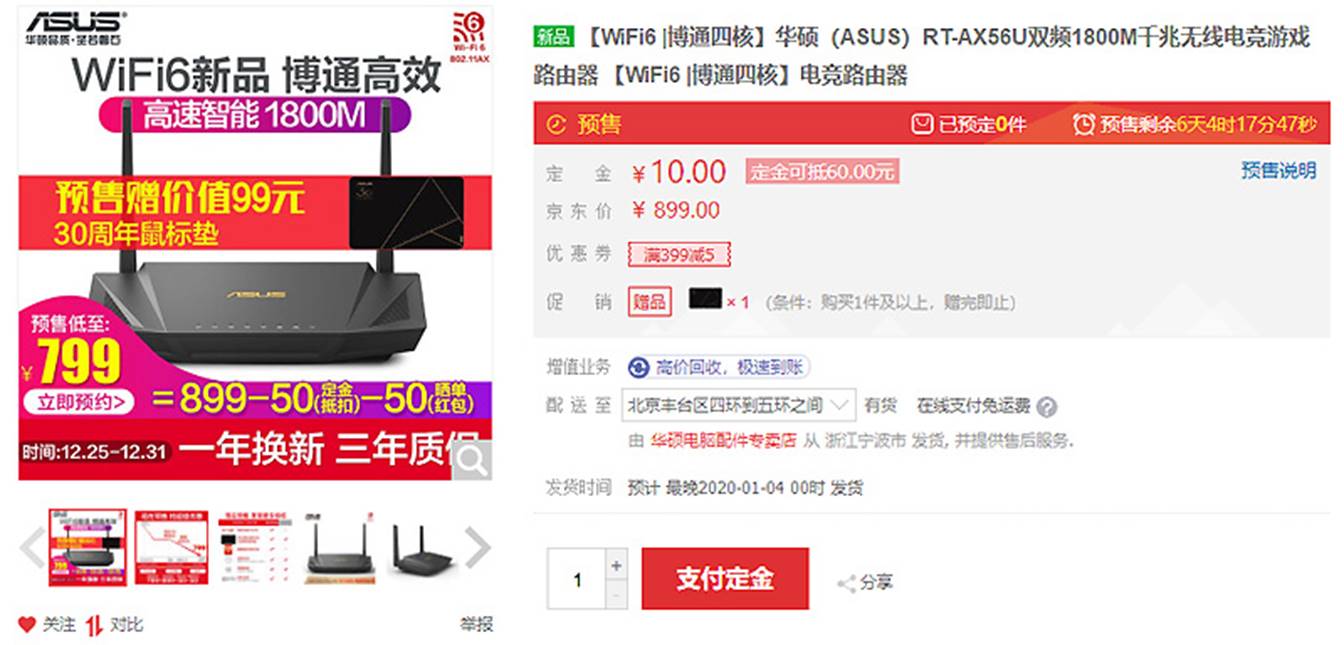Click the 举报 report link
Screen dimensions: 1344x645
click(476, 624)
